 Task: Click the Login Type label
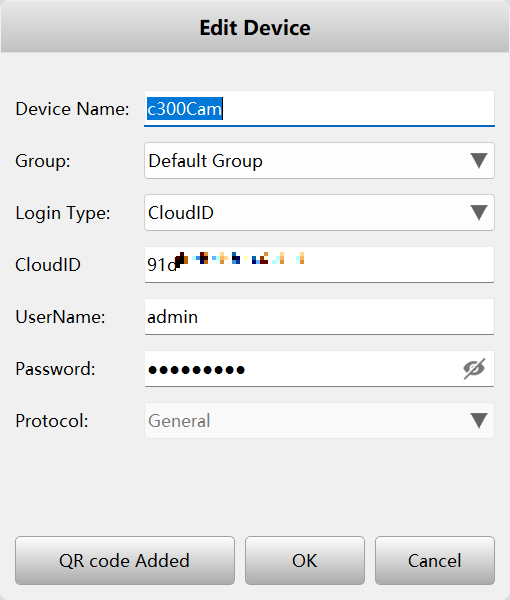coord(63,213)
